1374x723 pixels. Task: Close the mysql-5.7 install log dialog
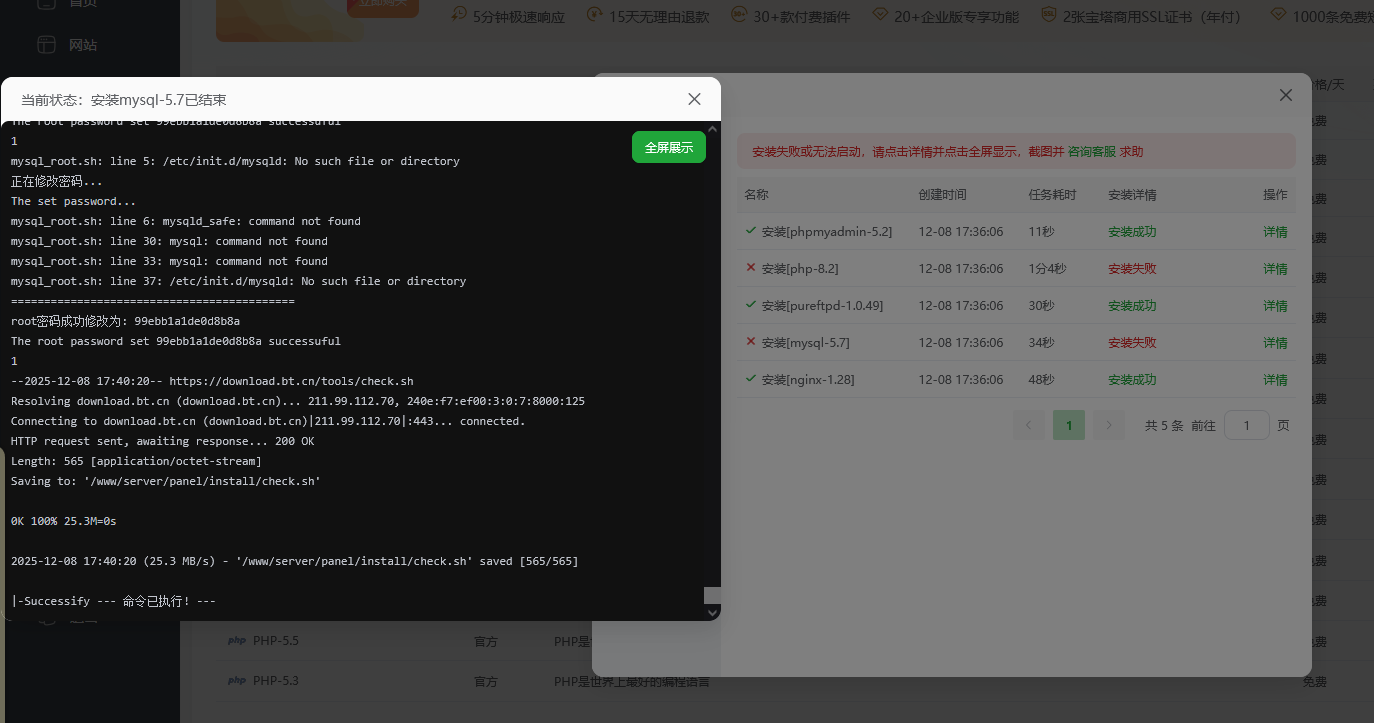tap(695, 99)
